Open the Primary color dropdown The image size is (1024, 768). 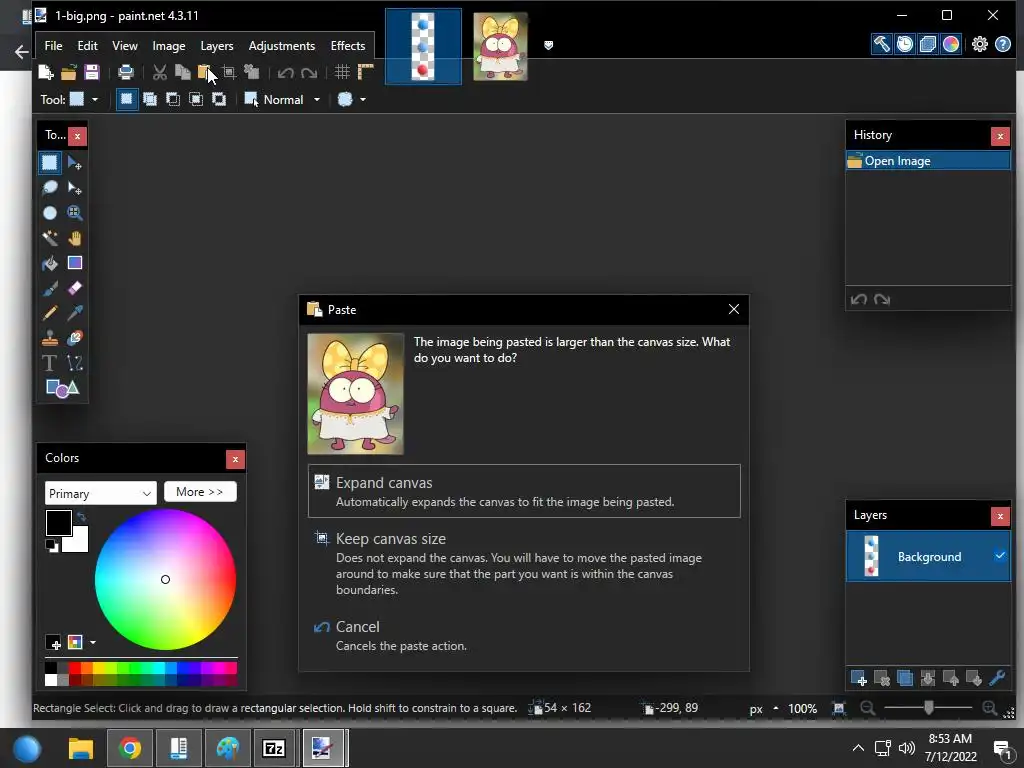pos(101,493)
